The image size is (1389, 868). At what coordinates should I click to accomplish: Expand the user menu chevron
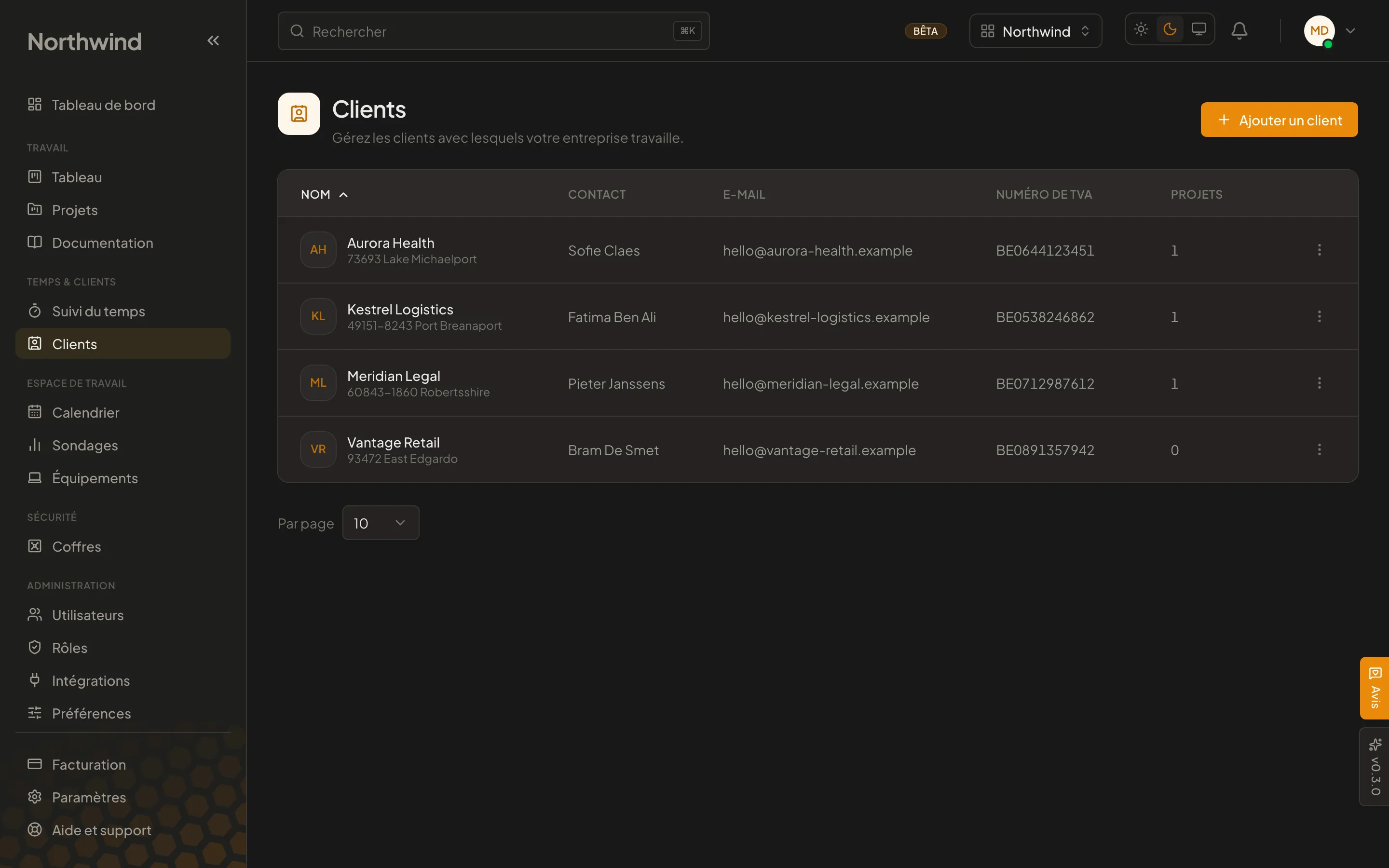[1350, 31]
